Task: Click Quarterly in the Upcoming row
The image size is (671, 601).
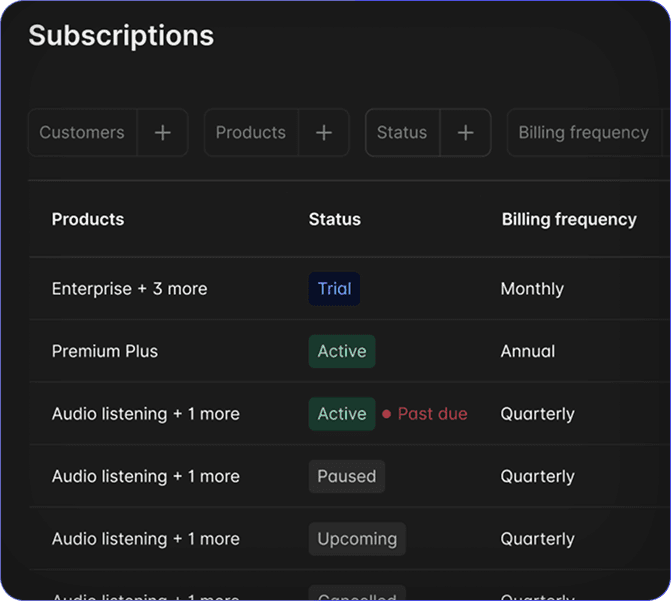Action: pos(537,539)
